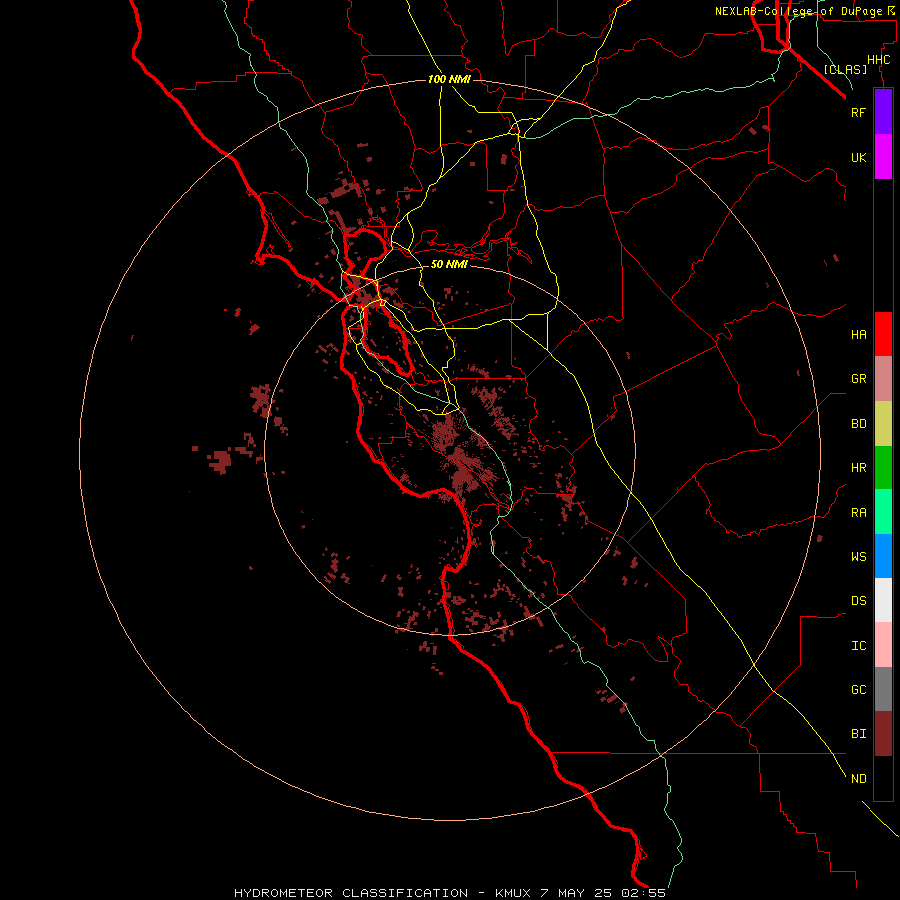Click the BD legend label

tap(858, 424)
